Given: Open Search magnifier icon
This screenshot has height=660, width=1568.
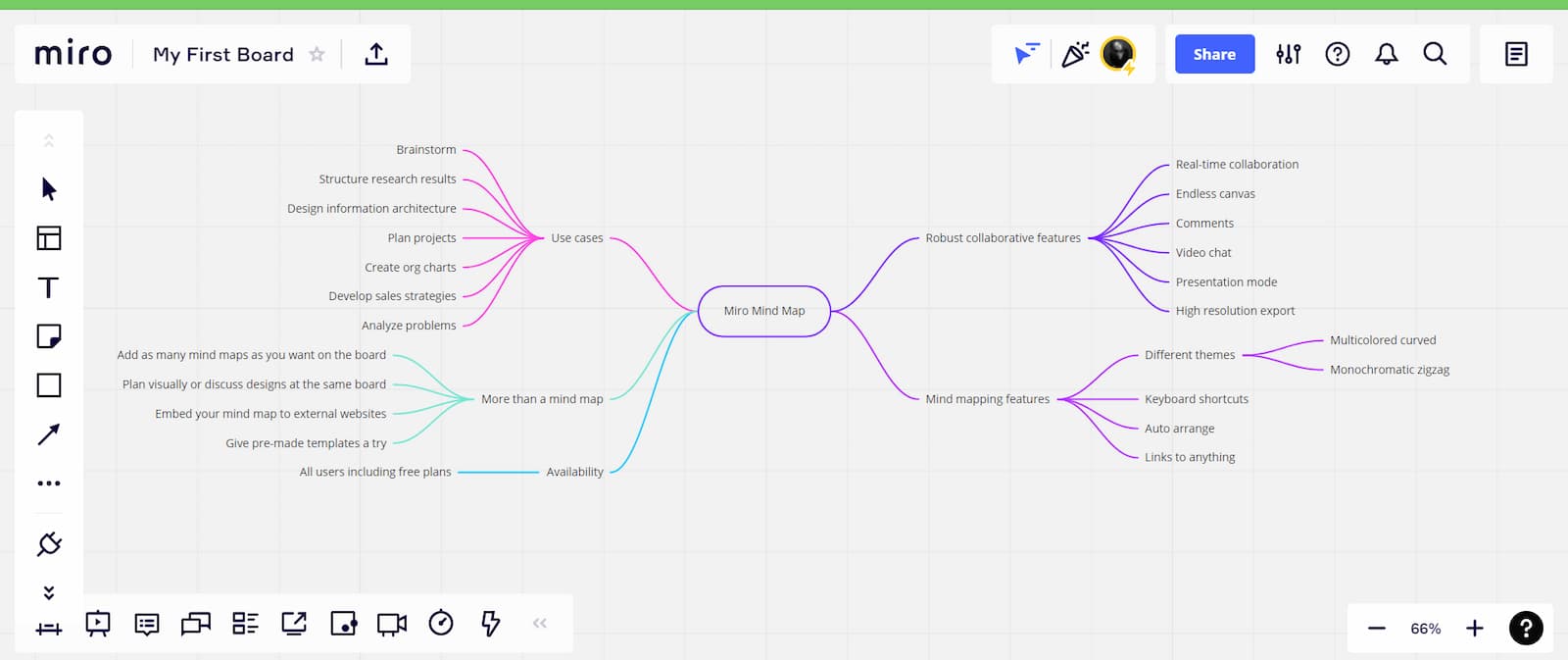Looking at the screenshot, I should (1435, 54).
